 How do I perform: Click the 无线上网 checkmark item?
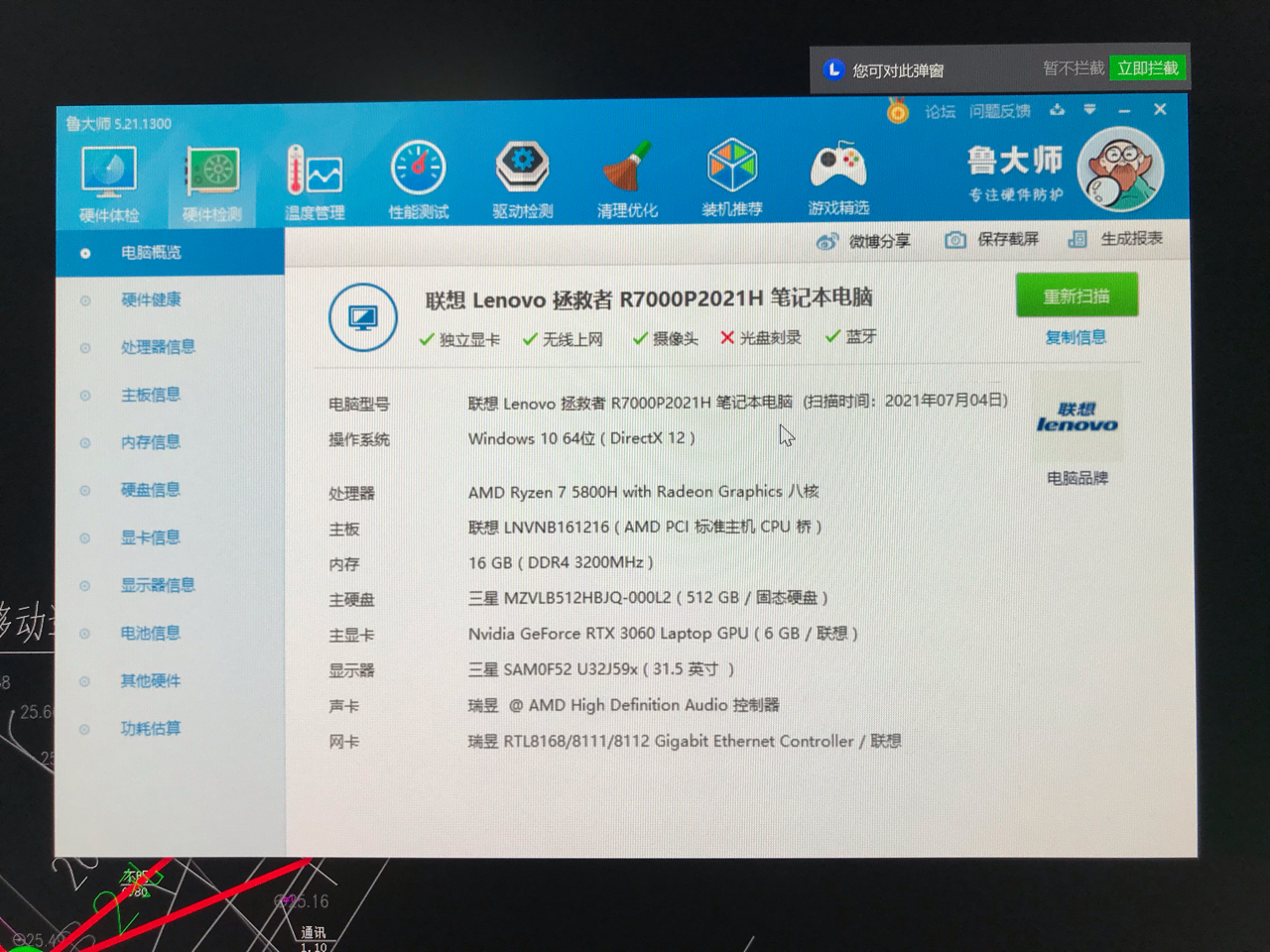[563, 339]
